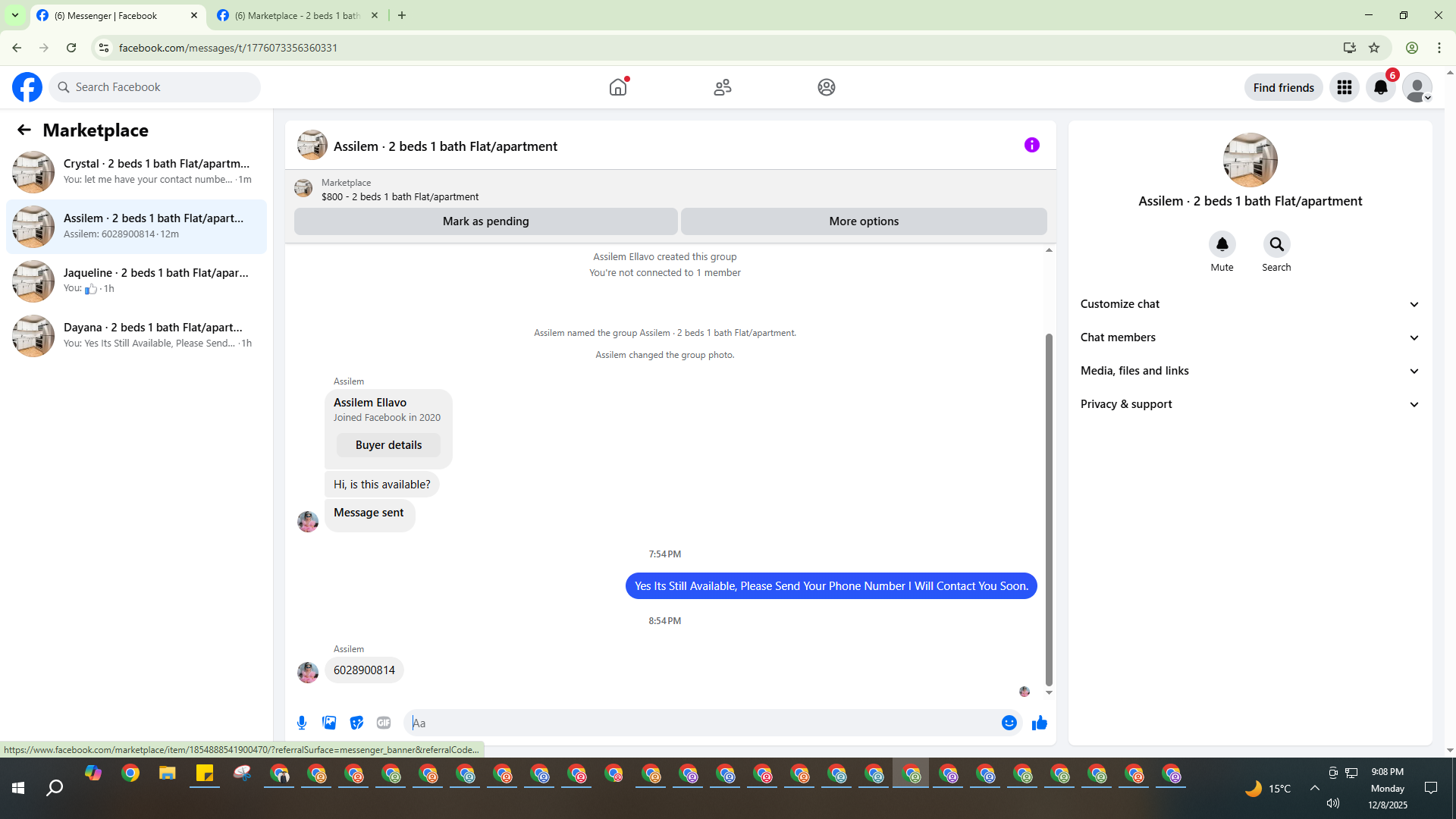Viewport: 1456px width, 819px height.
Task: Open Chrome profile icon
Action: pos(1412,48)
